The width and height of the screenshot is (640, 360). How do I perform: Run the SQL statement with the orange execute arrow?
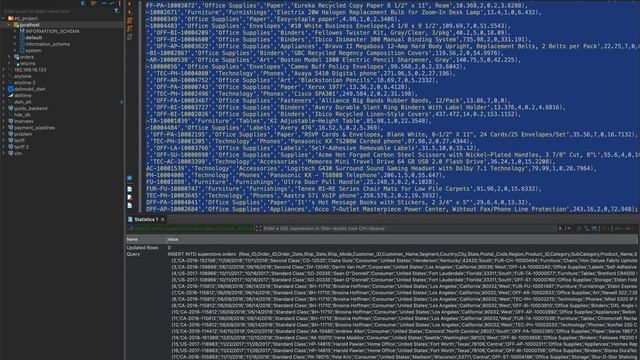(130, 4)
